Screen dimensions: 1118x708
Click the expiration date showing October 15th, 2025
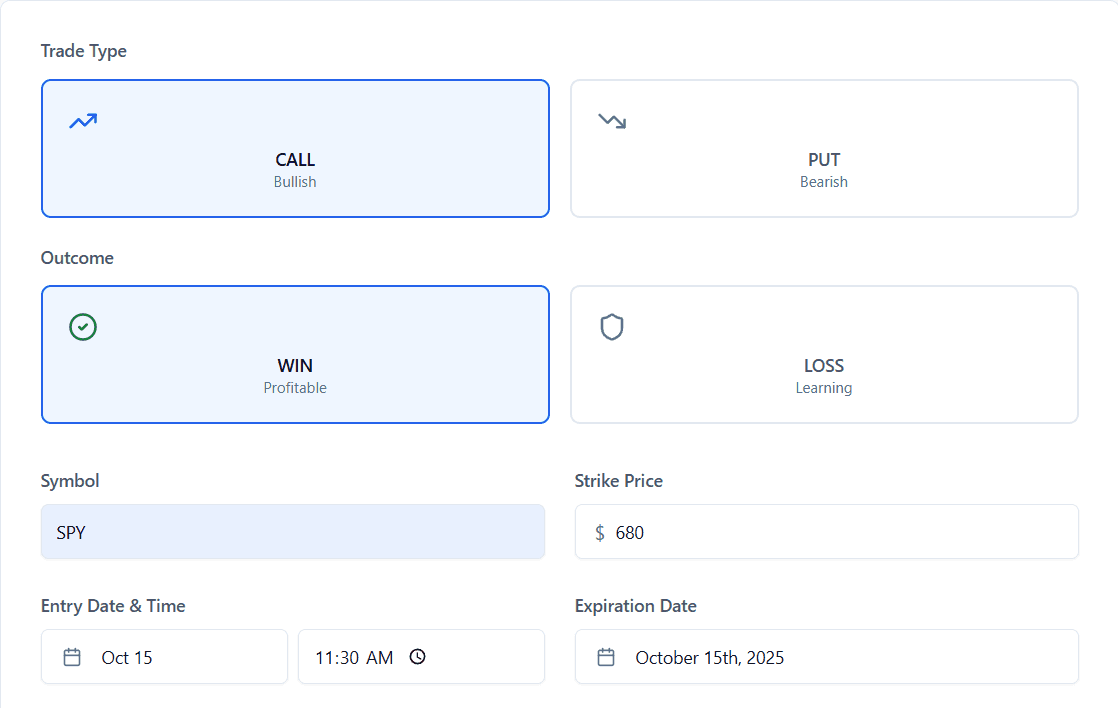pyautogui.click(x=710, y=657)
